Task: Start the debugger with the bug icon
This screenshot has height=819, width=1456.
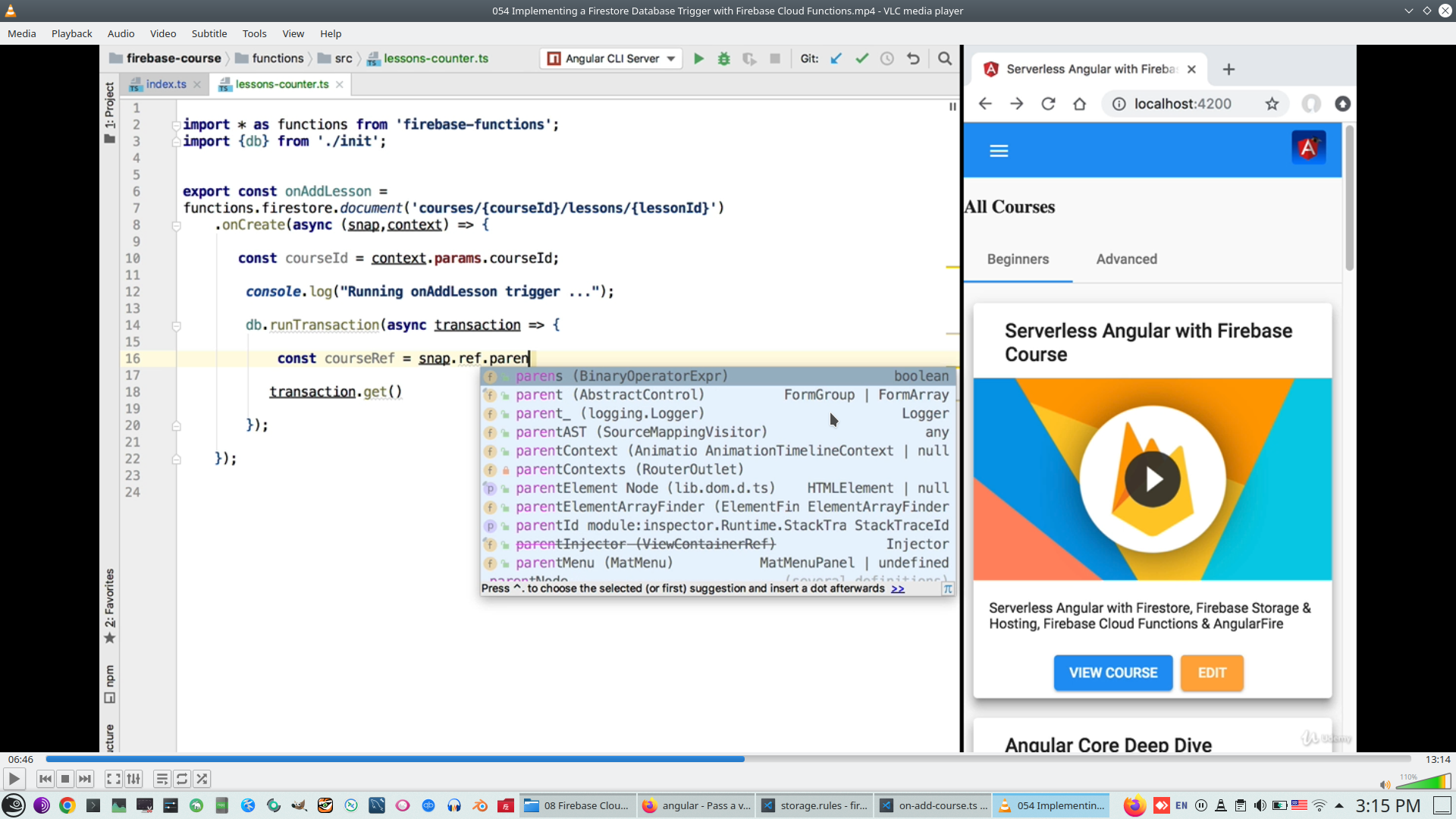Action: (724, 58)
